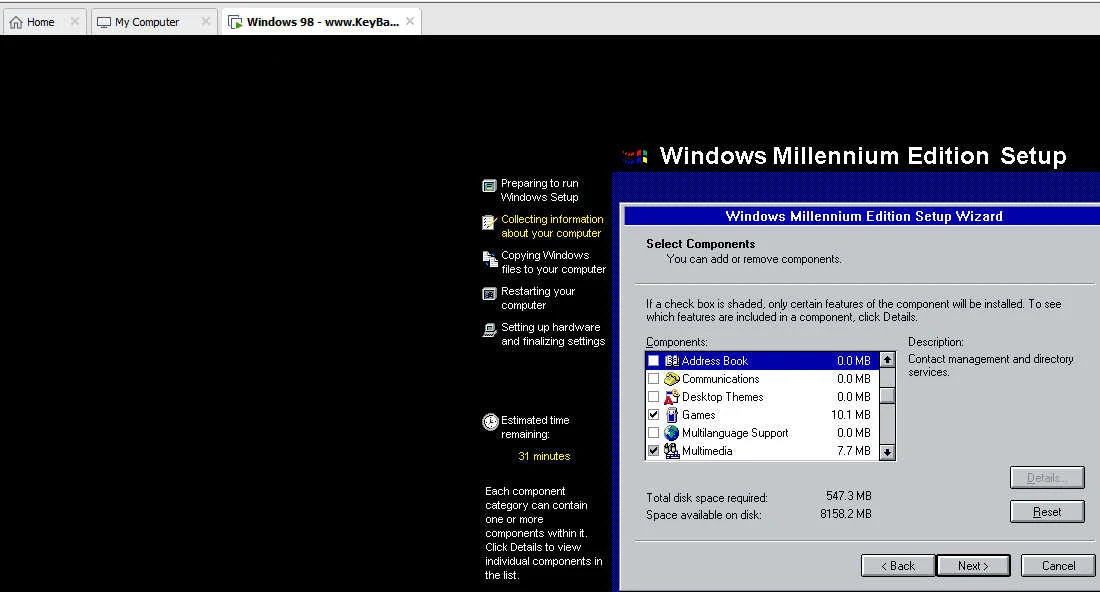
Task: Click the Copying Windows files step icon
Action: coord(490,259)
